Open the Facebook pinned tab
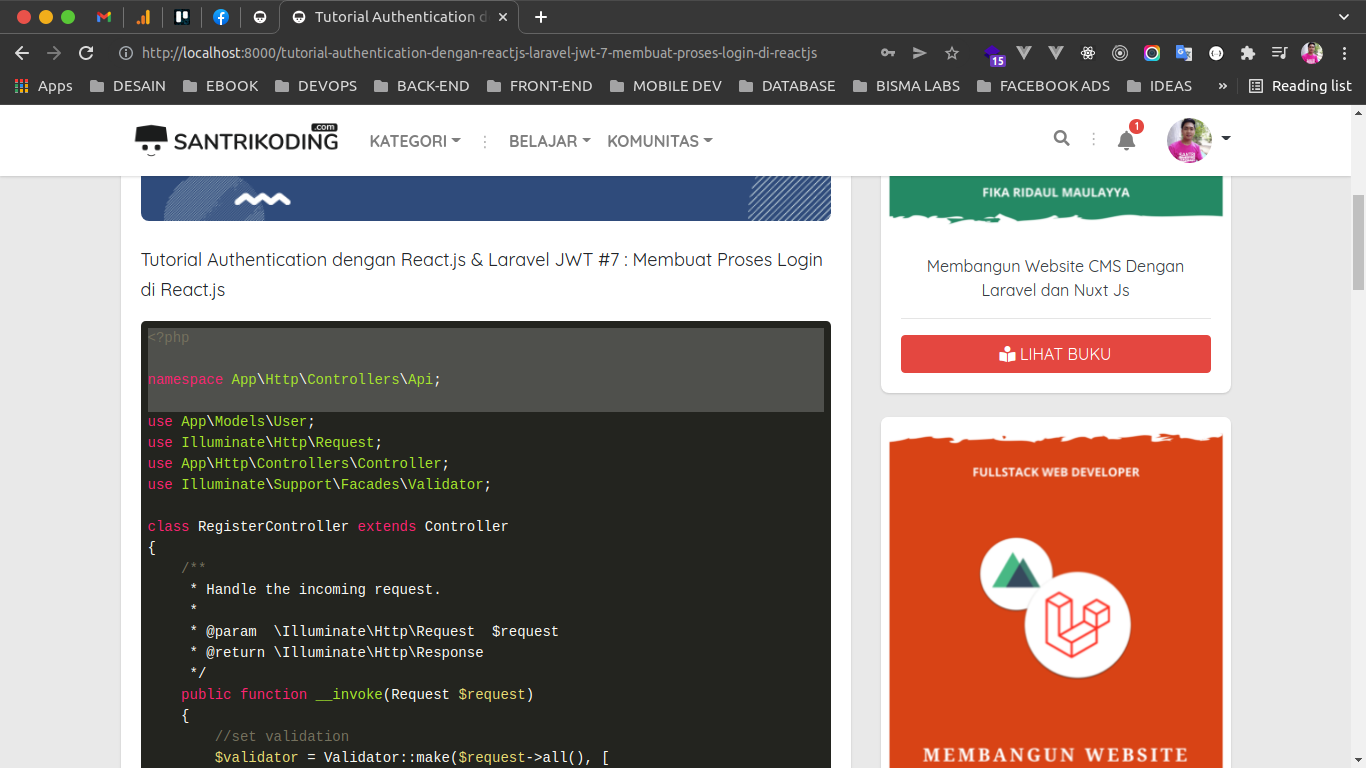 (220, 16)
